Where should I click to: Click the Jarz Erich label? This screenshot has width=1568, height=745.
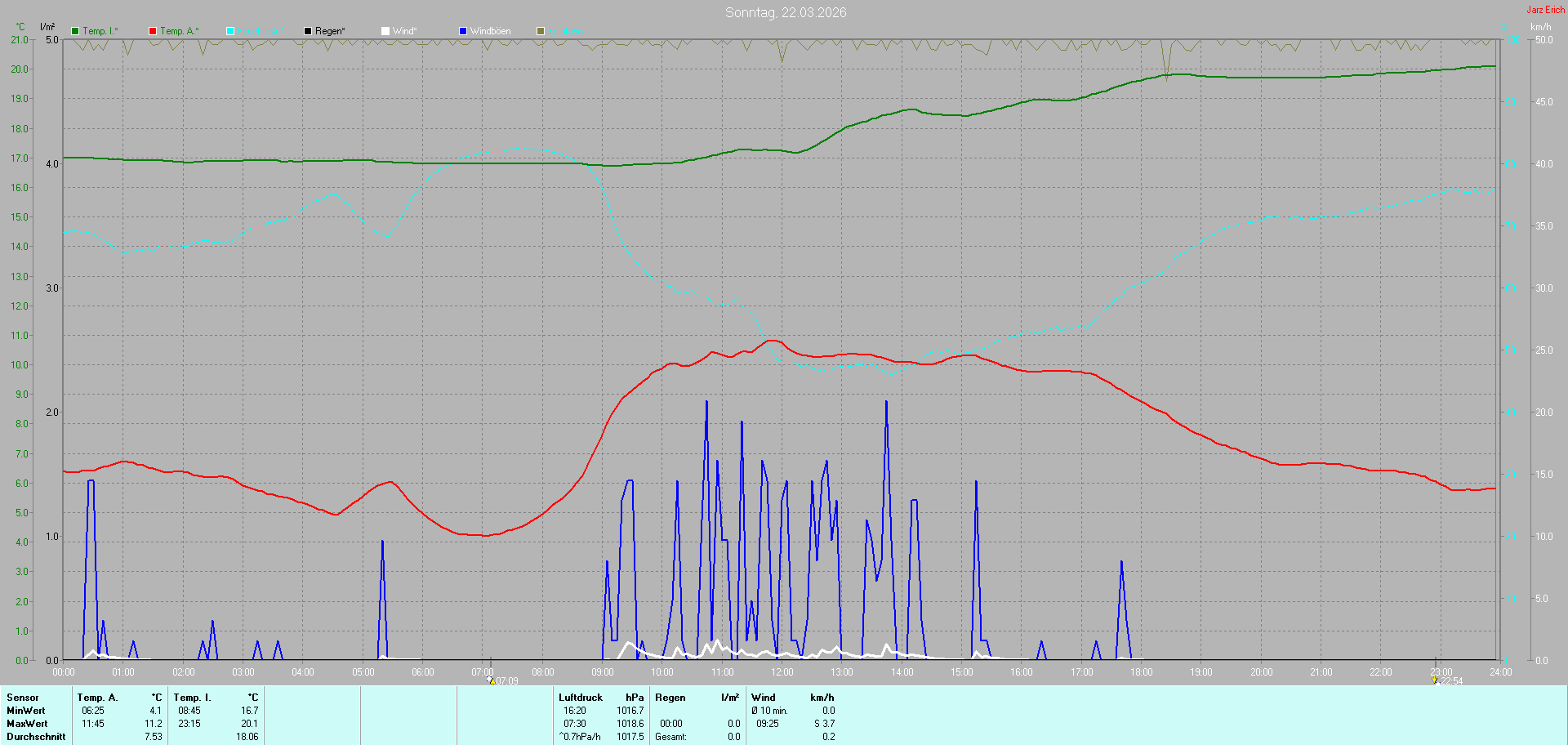point(1546,10)
